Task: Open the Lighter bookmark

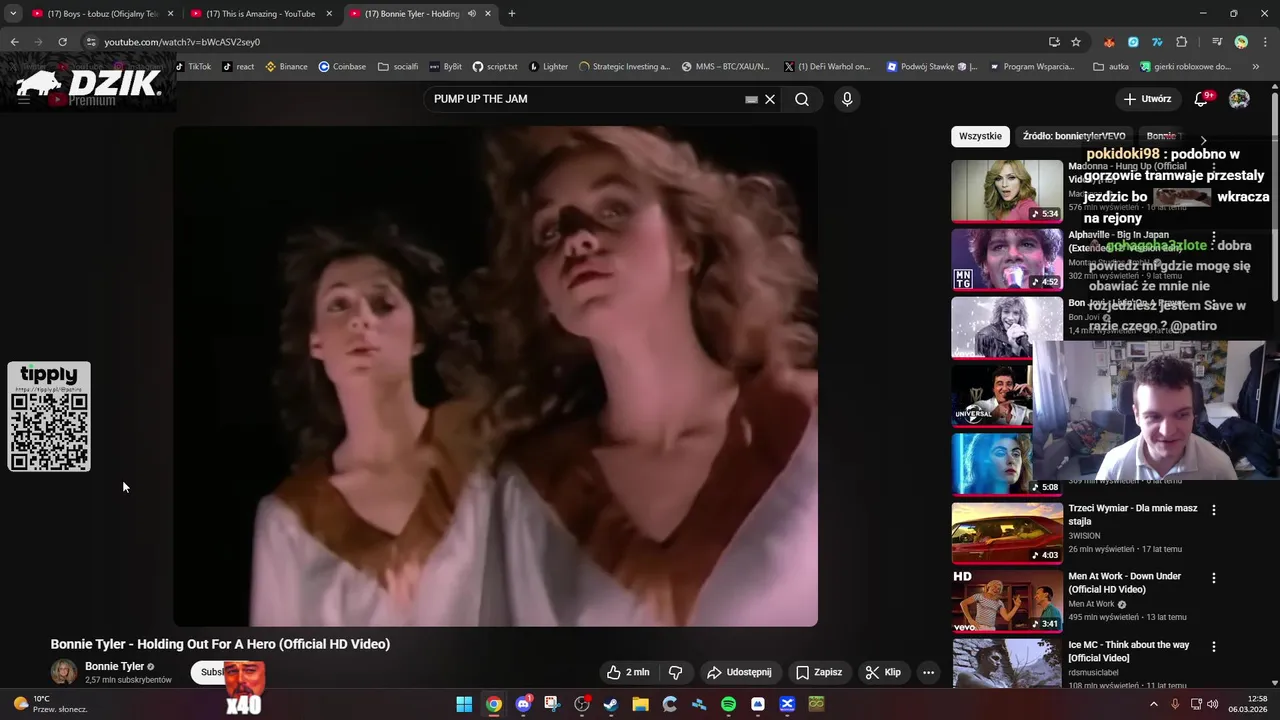Action: point(548,67)
